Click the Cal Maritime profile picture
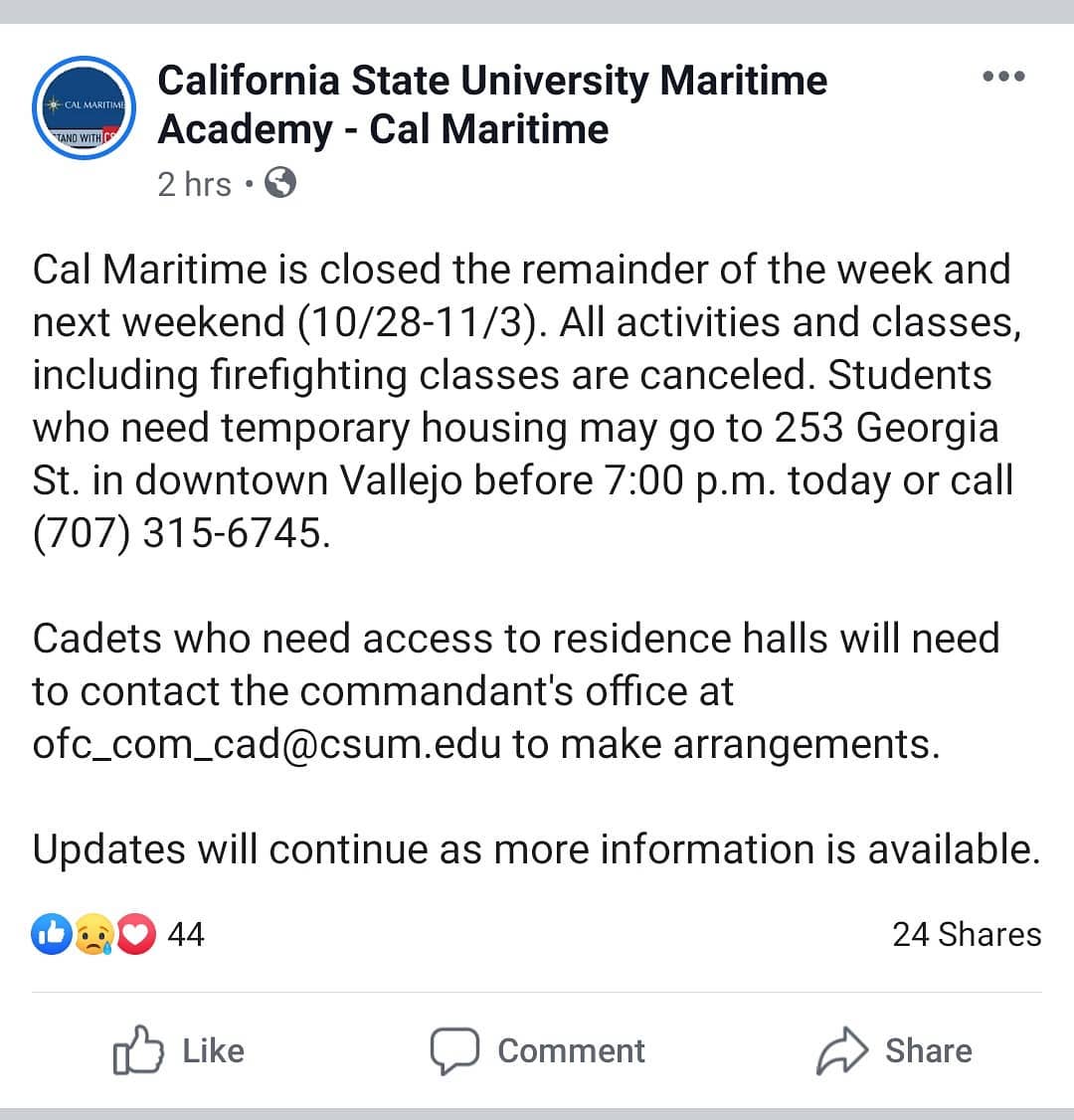The height and width of the screenshot is (1120, 1074). (x=85, y=107)
